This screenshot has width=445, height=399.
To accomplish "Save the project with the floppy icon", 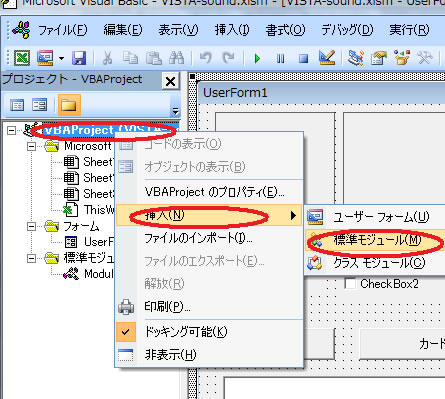I will coord(79,58).
